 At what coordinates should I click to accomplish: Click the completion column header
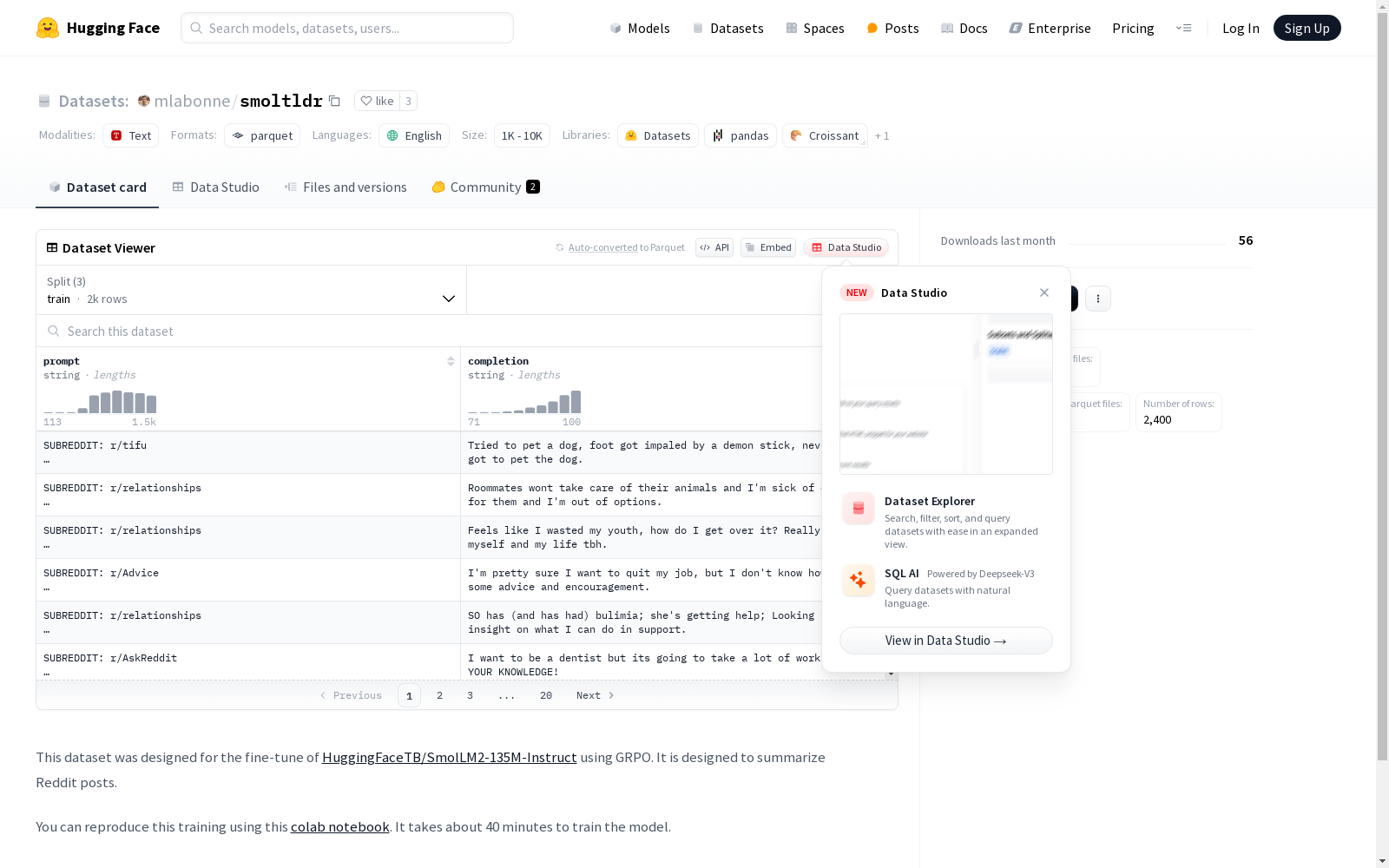(x=498, y=361)
